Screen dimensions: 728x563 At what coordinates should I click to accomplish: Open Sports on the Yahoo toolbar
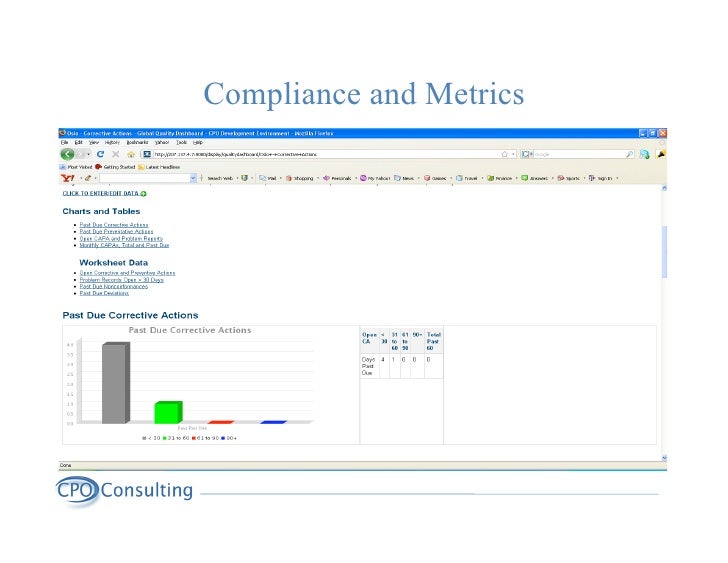[x=569, y=178]
